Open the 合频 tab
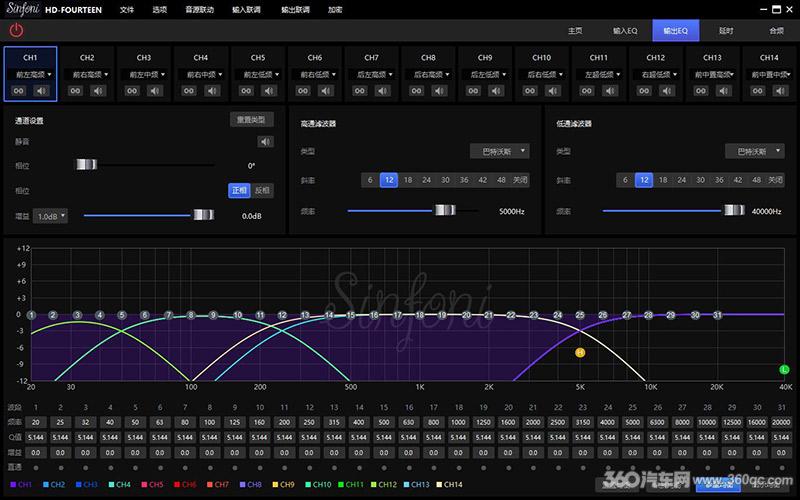The image size is (800, 500). [777, 31]
